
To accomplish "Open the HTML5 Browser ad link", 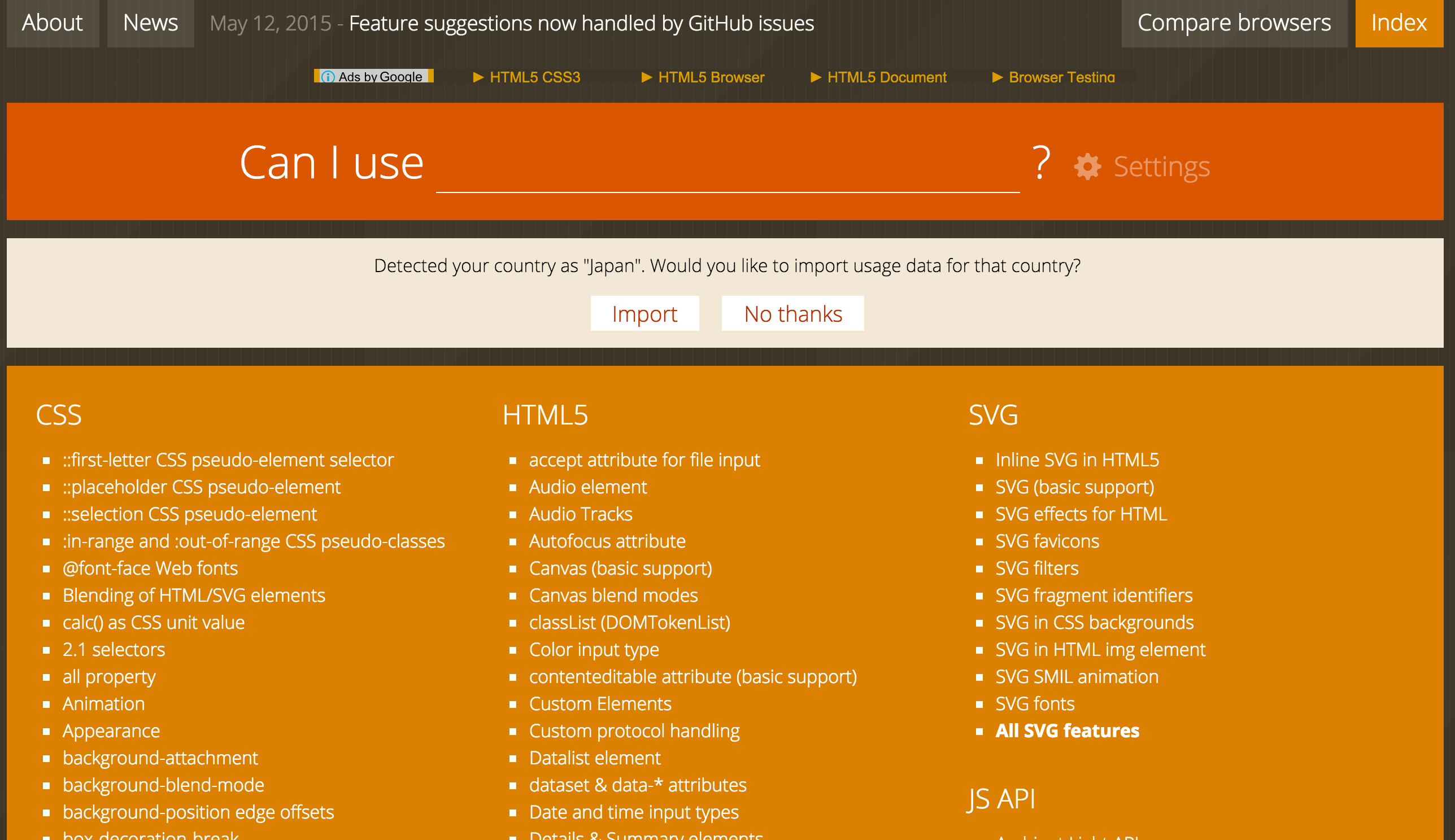I will click(711, 77).
